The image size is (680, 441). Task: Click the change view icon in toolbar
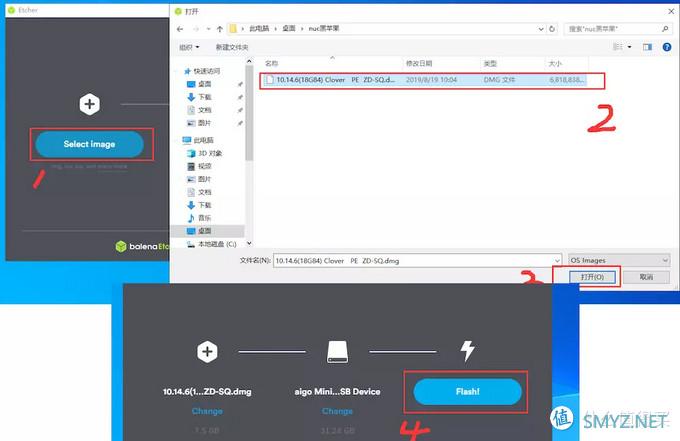(618, 47)
